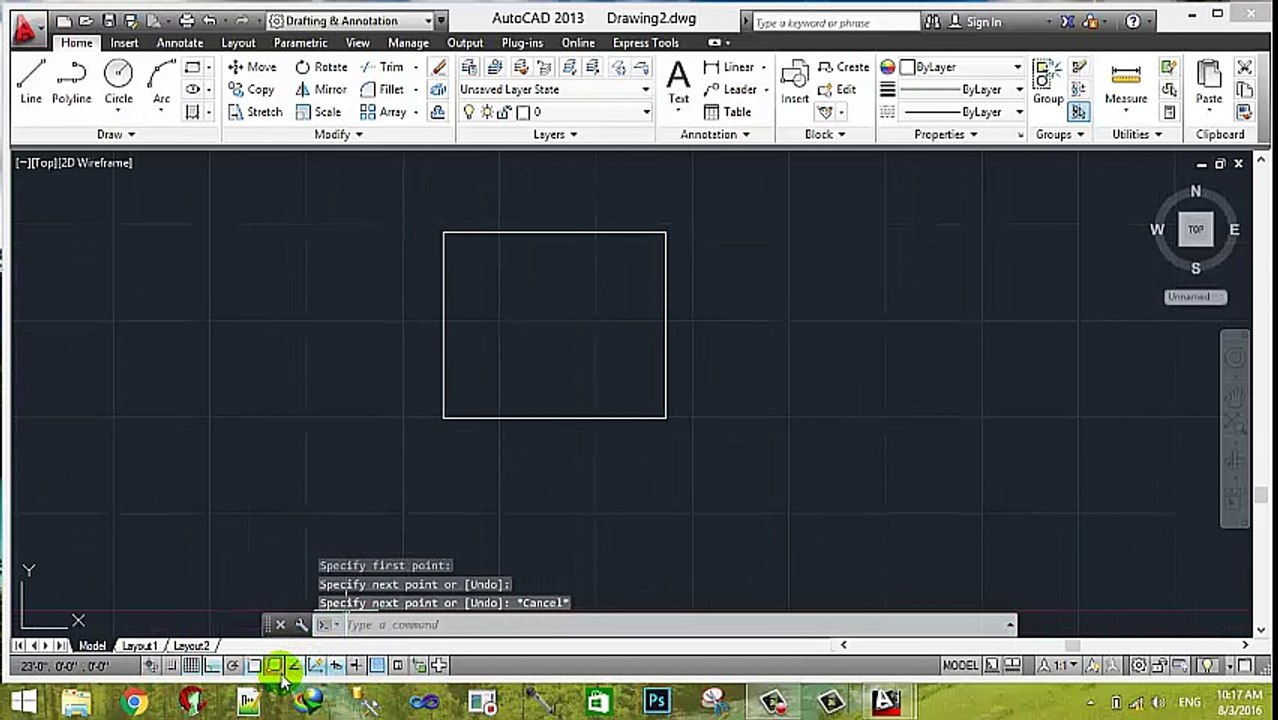Click the Undo arrow in quick access toolbar
The height and width of the screenshot is (720, 1278).
(x=208, y=21)
